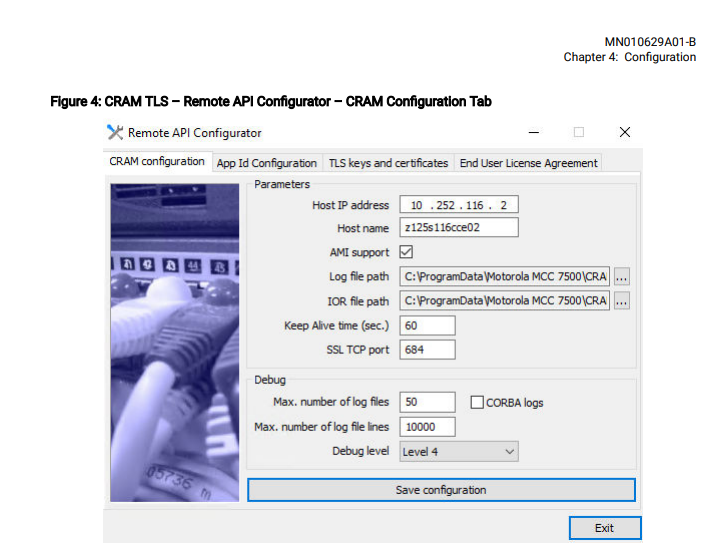The width and height of the screenshot is (722, 550).
Task: Click the IOR file path field
Action: coord(505,301)
